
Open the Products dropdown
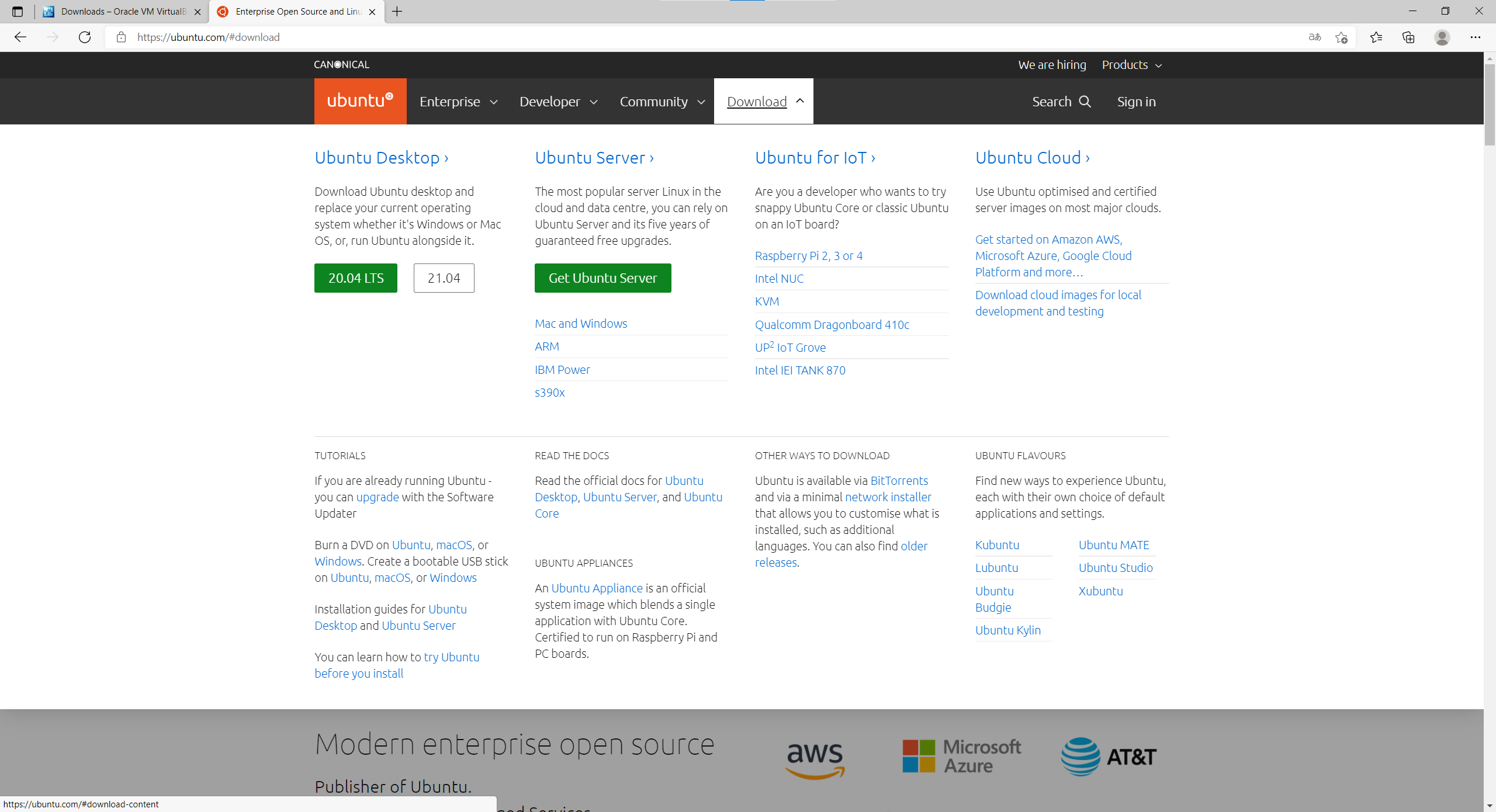(x=1131, y=65)
